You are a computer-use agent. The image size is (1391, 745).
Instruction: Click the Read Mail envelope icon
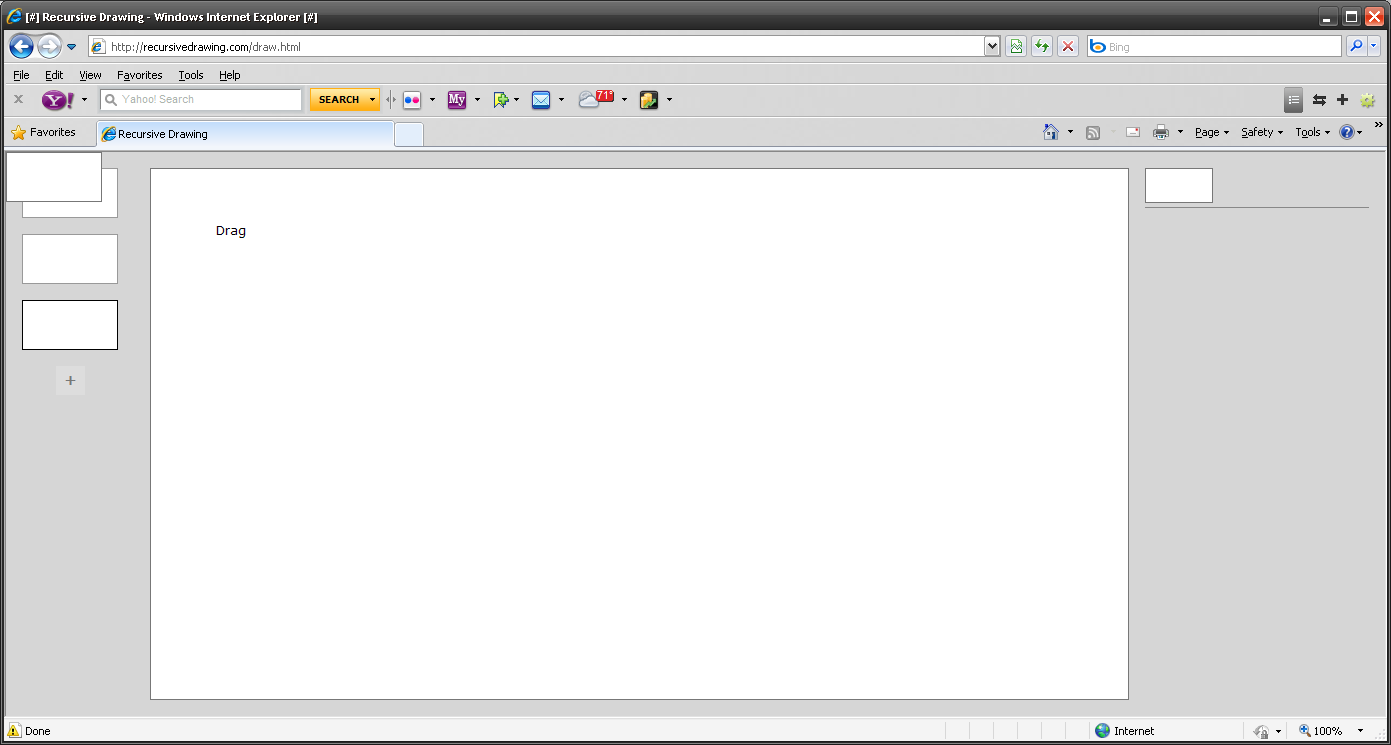[1133, 132]
